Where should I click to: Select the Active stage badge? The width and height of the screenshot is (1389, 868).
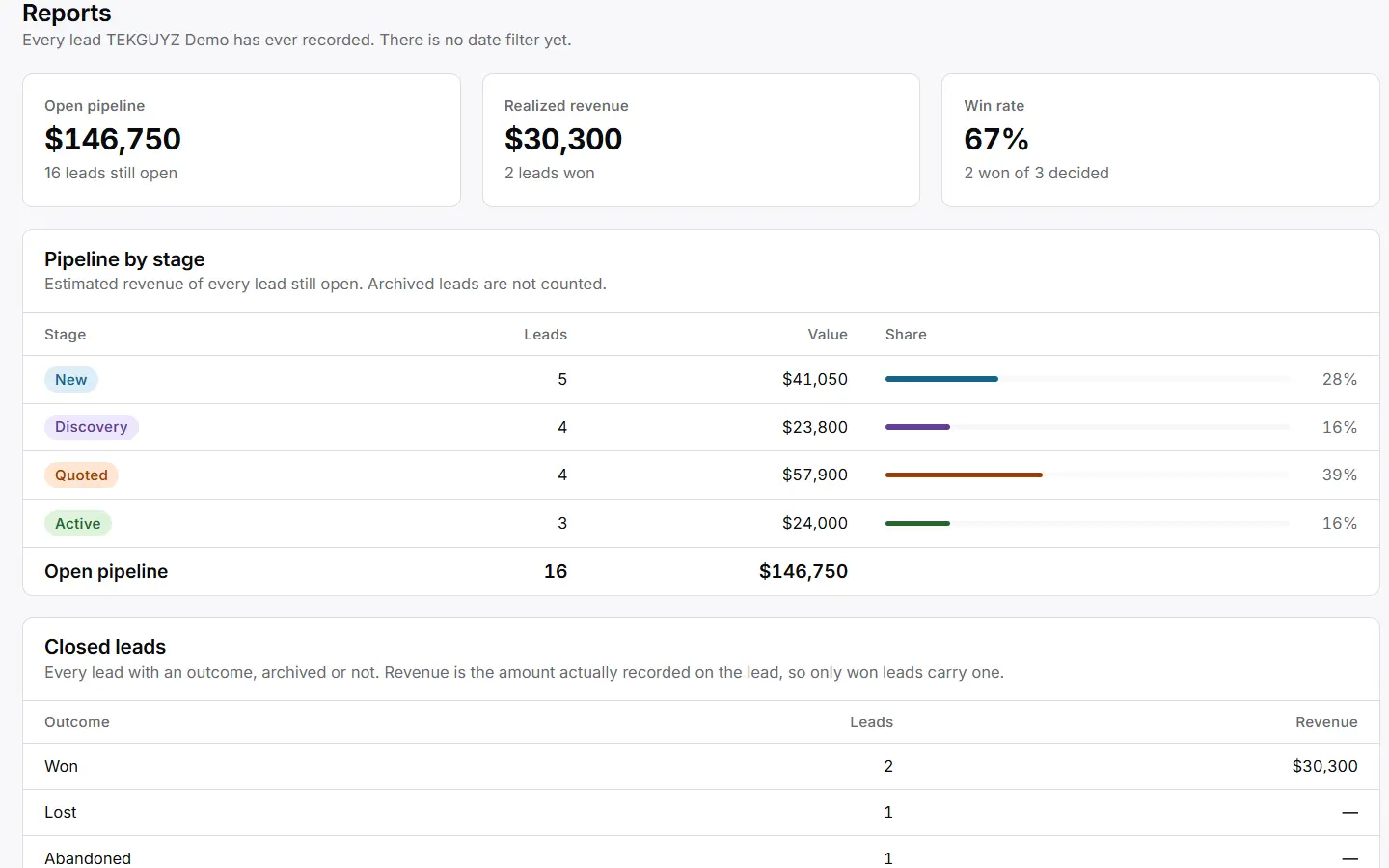78,524
